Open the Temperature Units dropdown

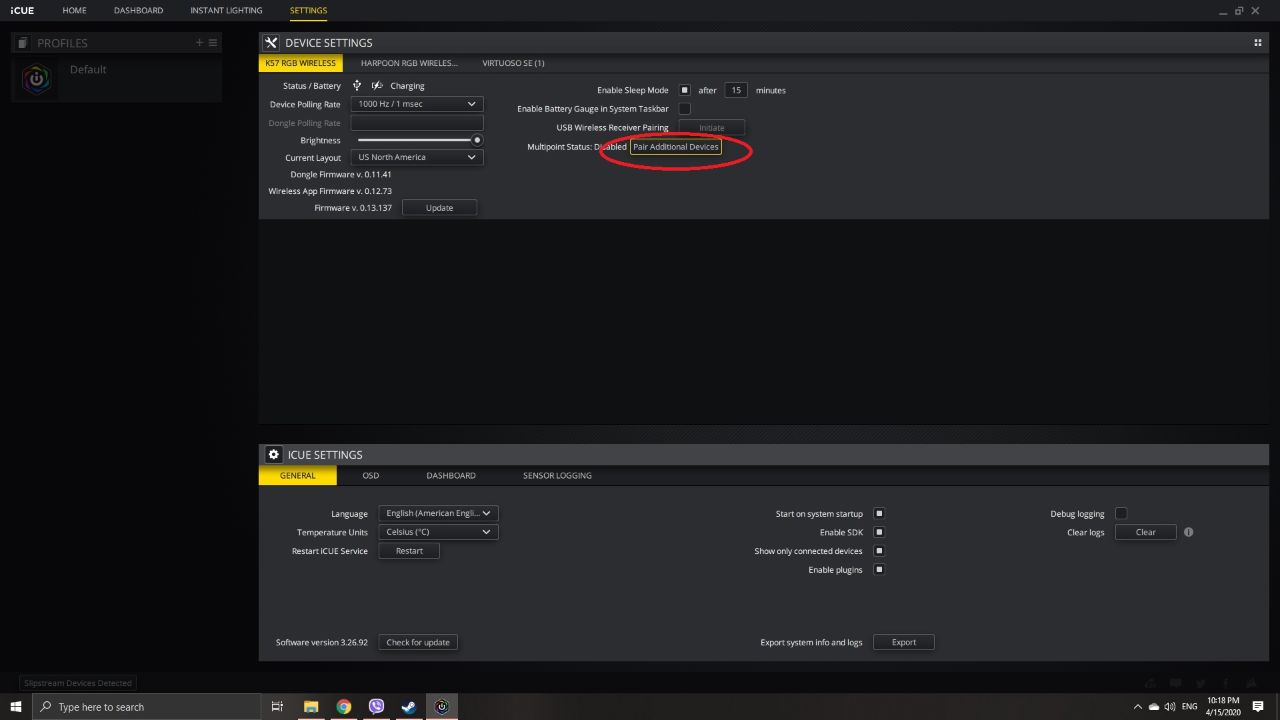pos(438,532)
